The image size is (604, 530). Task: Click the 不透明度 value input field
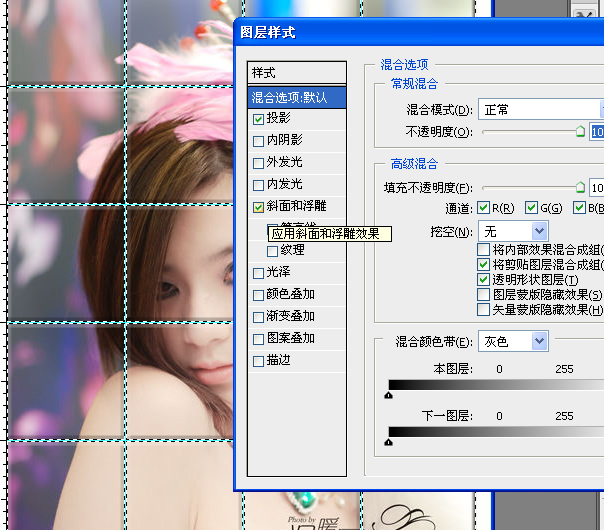coord(597,132)
